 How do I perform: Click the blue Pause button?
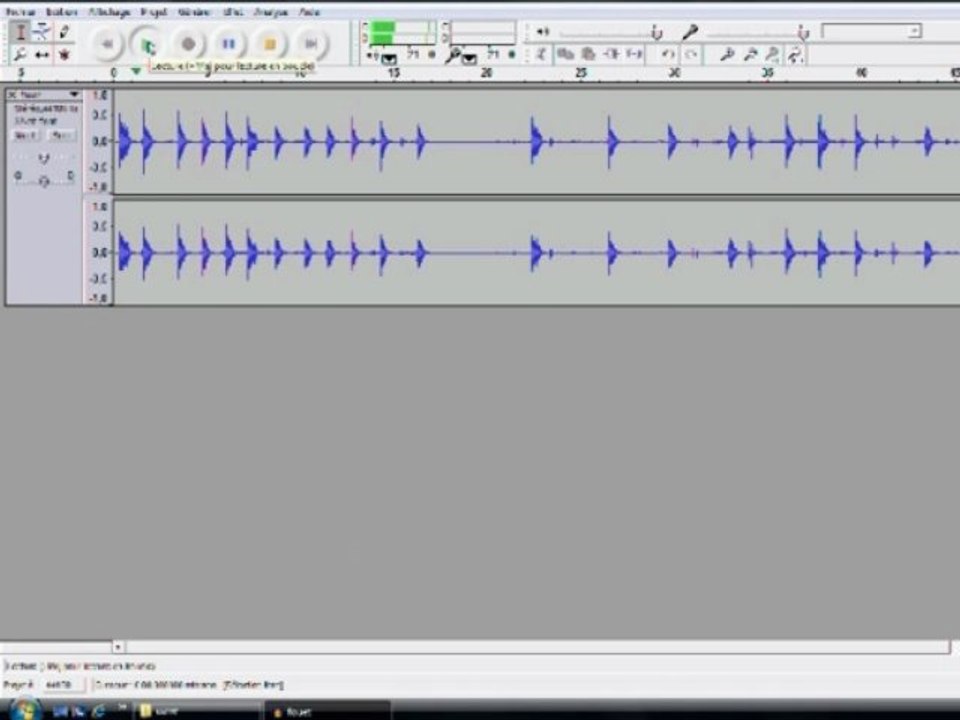point(228,43)
